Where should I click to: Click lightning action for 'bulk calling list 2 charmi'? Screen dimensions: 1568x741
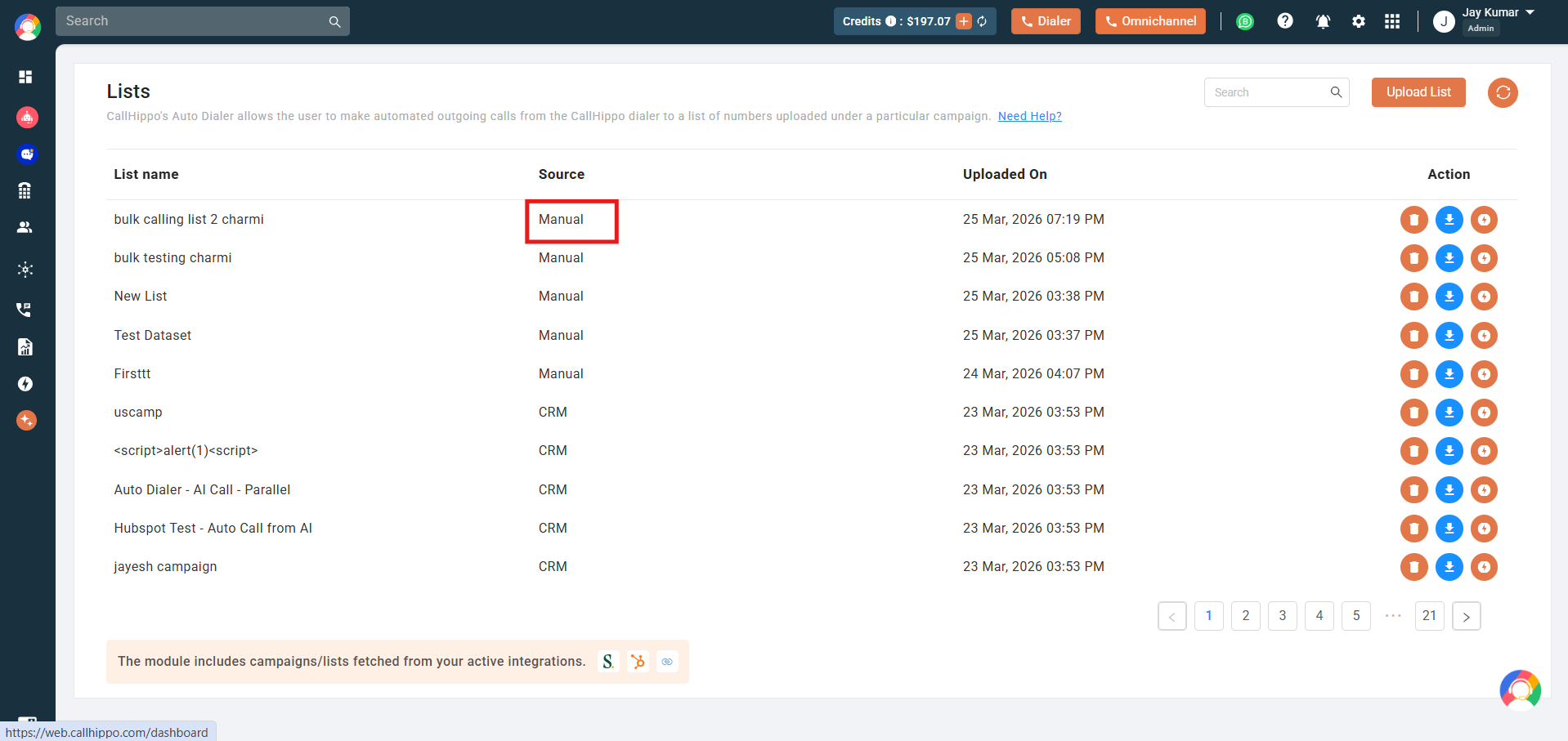[1485, 220]
